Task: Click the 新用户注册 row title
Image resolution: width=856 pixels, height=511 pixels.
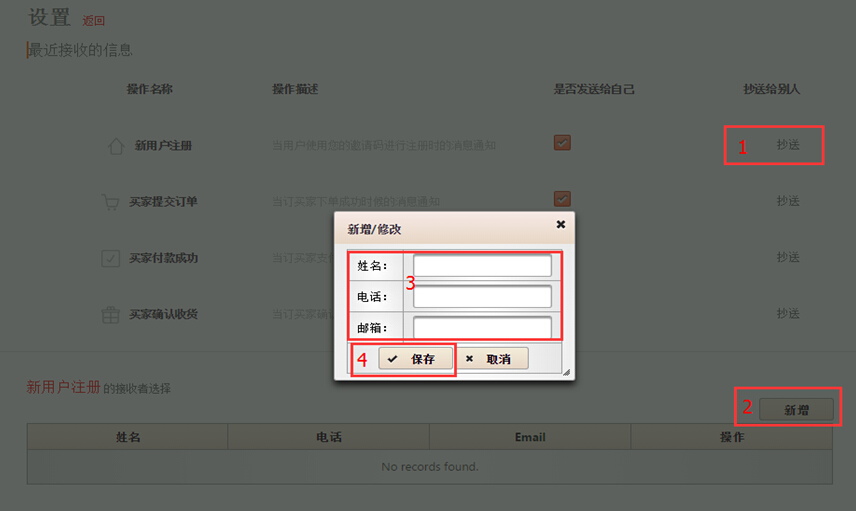Action: 163,146
